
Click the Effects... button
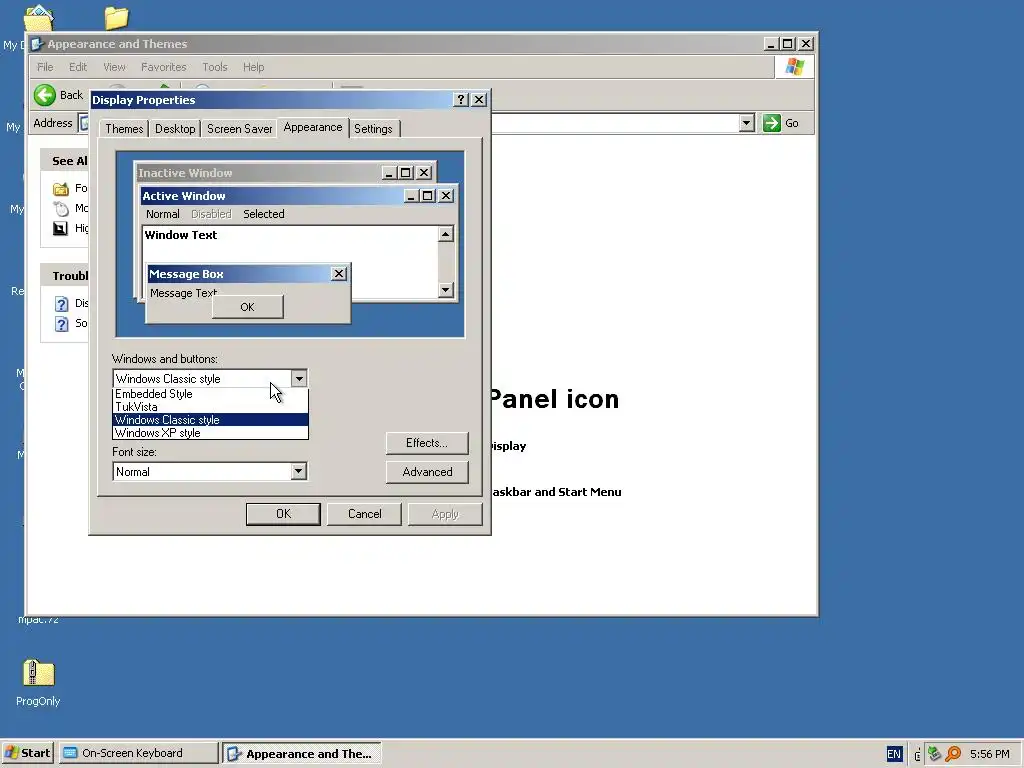427,443
